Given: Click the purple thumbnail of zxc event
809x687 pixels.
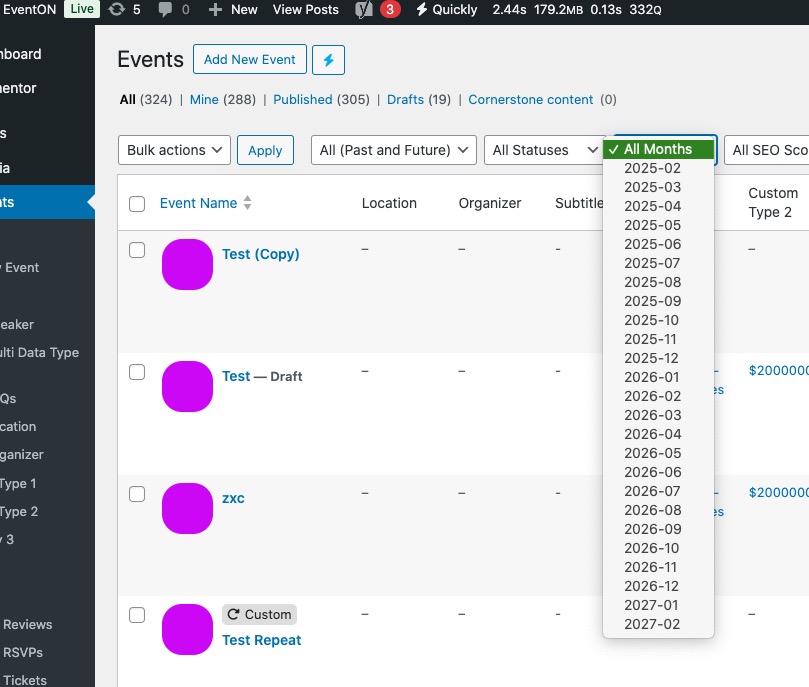Looking at the screenshot, I should pyautogui.click(x=187, y=508).
